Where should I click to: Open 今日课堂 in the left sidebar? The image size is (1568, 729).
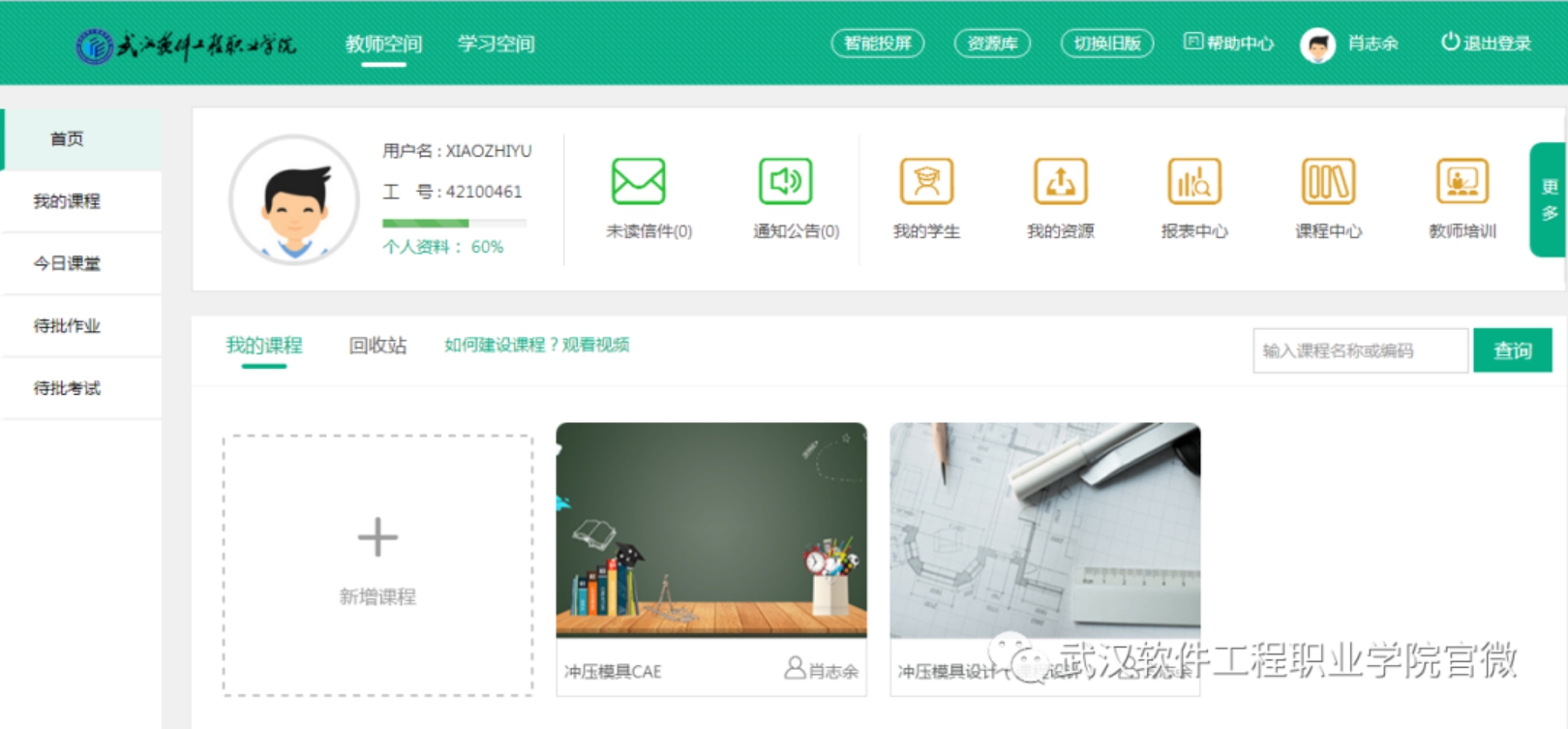click(x=67, y=263)
